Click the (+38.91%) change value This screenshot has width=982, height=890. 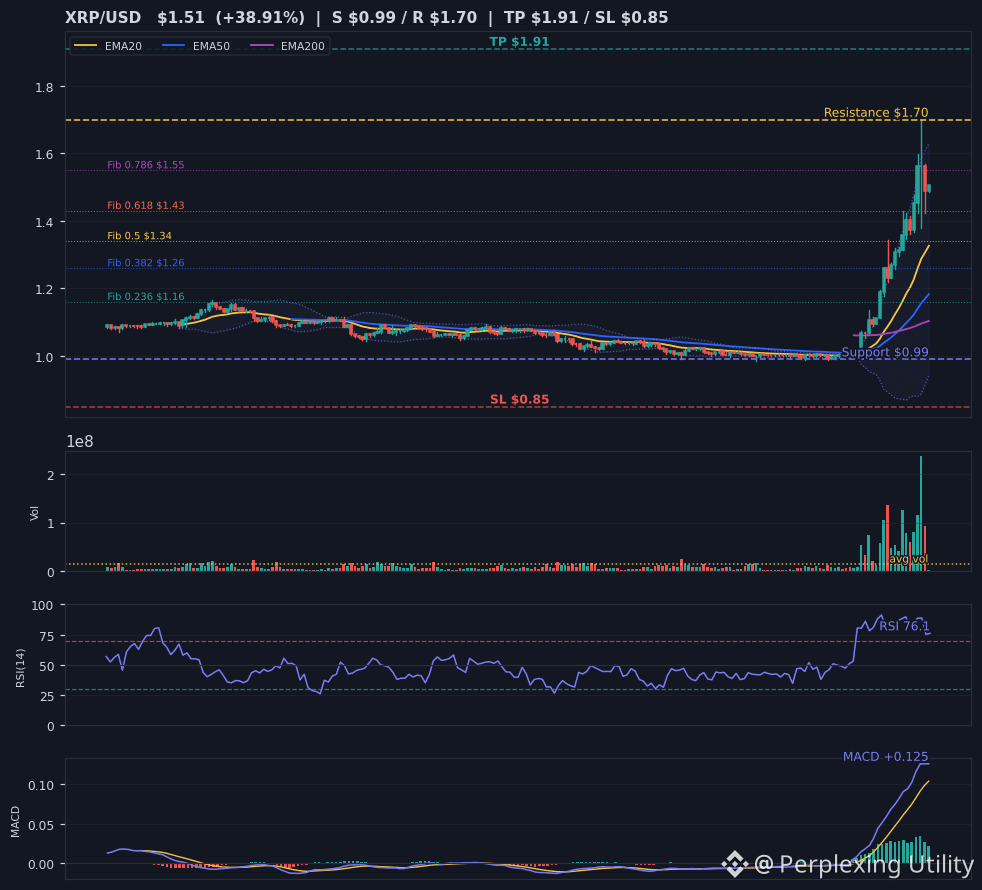point(260,18)
